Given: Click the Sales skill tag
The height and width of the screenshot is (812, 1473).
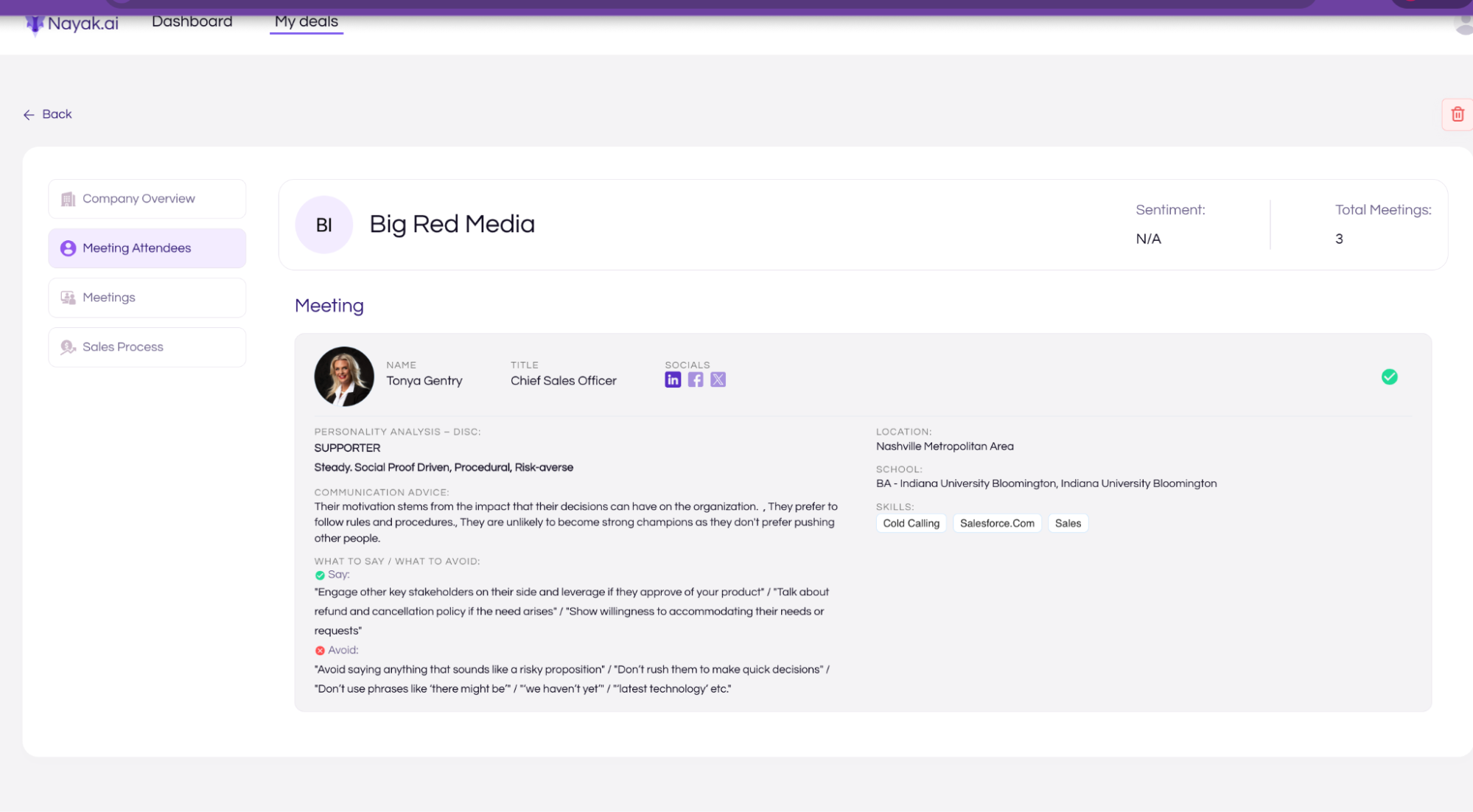Looking at the screenshot, I should [x=1067, y=523].
